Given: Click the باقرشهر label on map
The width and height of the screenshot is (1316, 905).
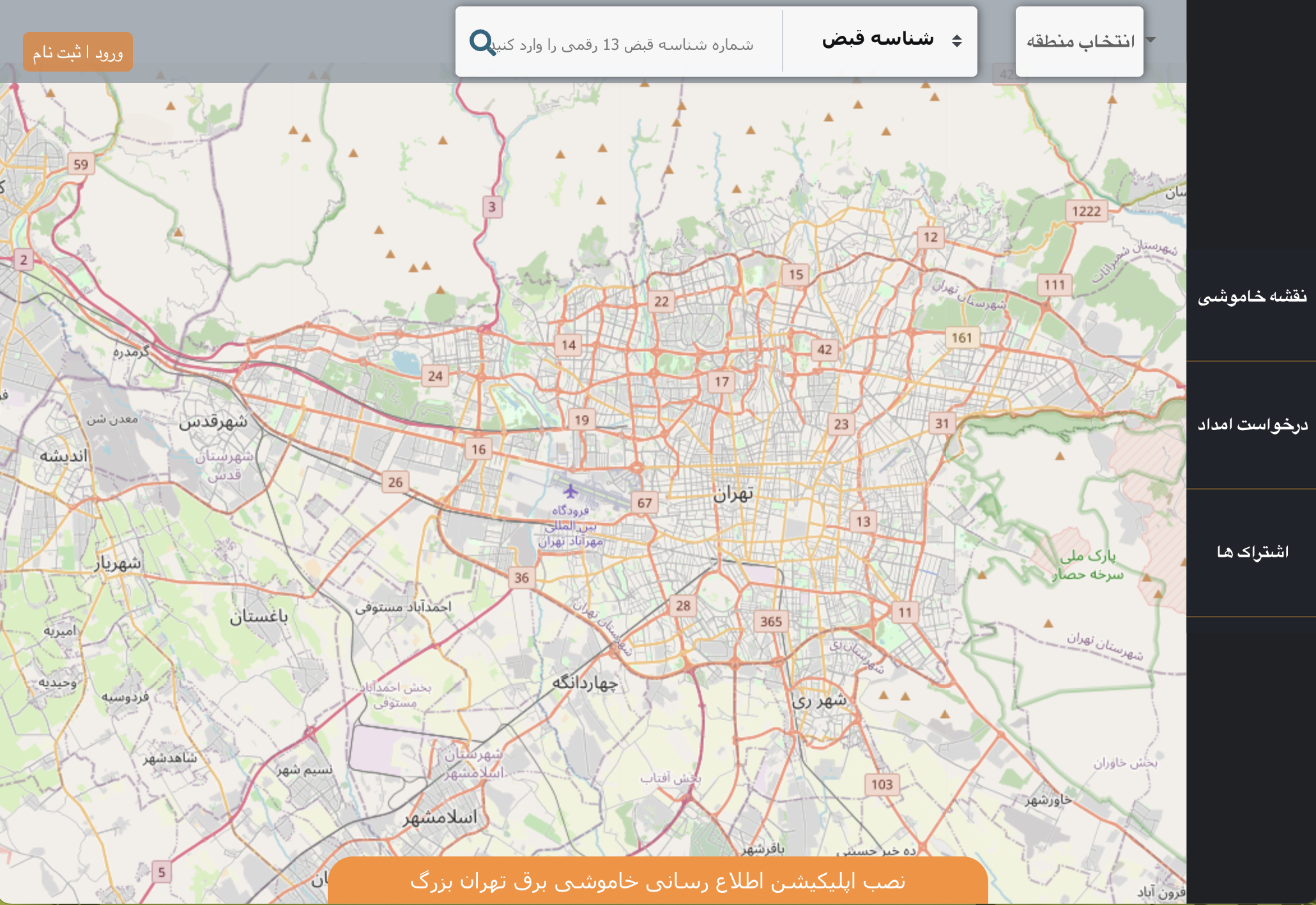Looking at the screenshot, I should 763,849.
